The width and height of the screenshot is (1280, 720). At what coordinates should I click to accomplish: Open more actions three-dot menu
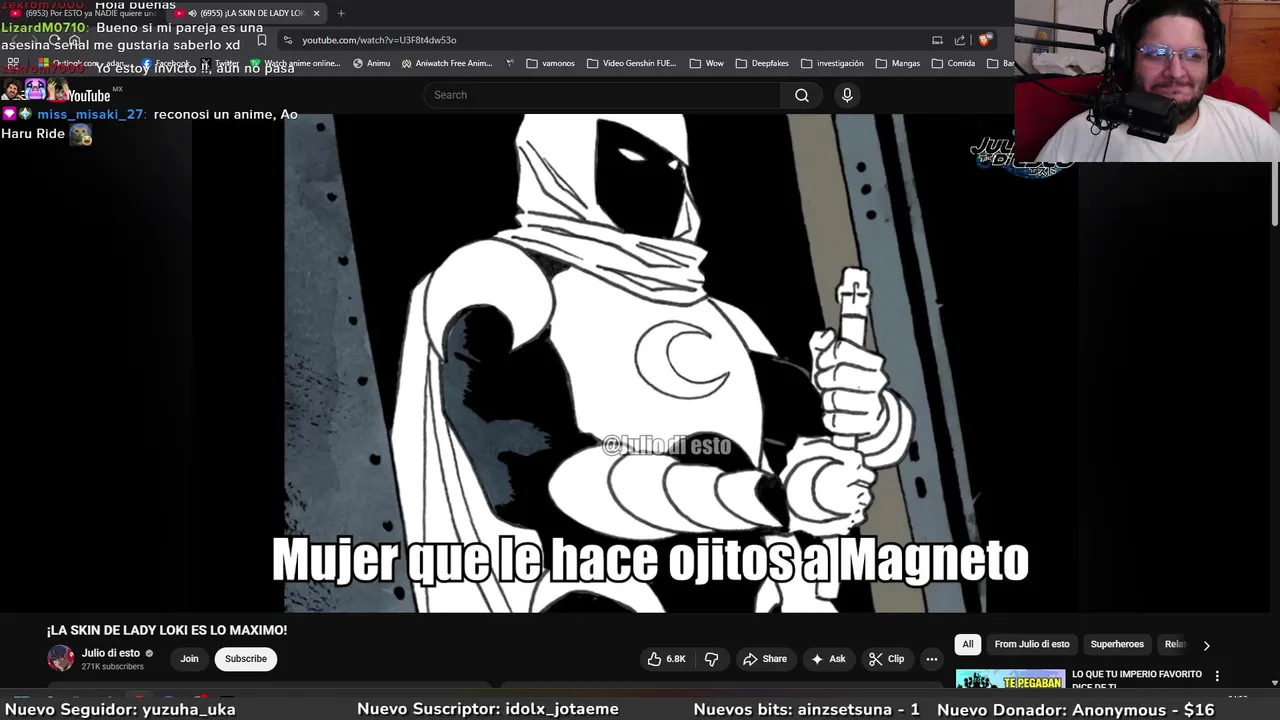(932, 659)
